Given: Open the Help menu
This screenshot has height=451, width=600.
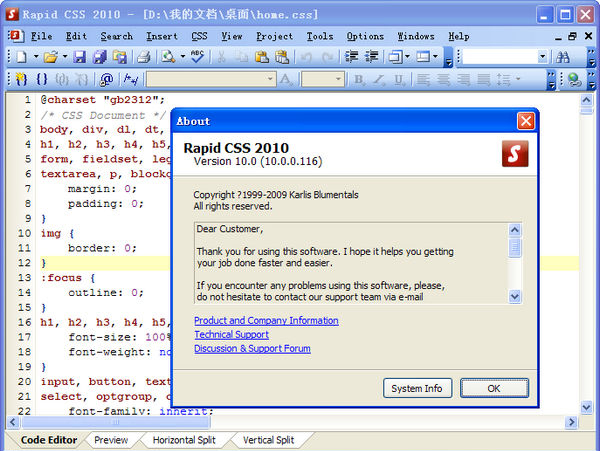Looking at the screenshot, I should pos(459,36).
